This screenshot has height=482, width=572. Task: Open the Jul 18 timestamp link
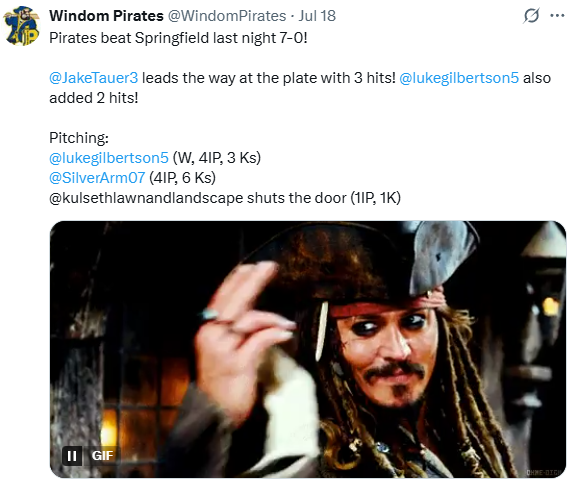point(317,16)
